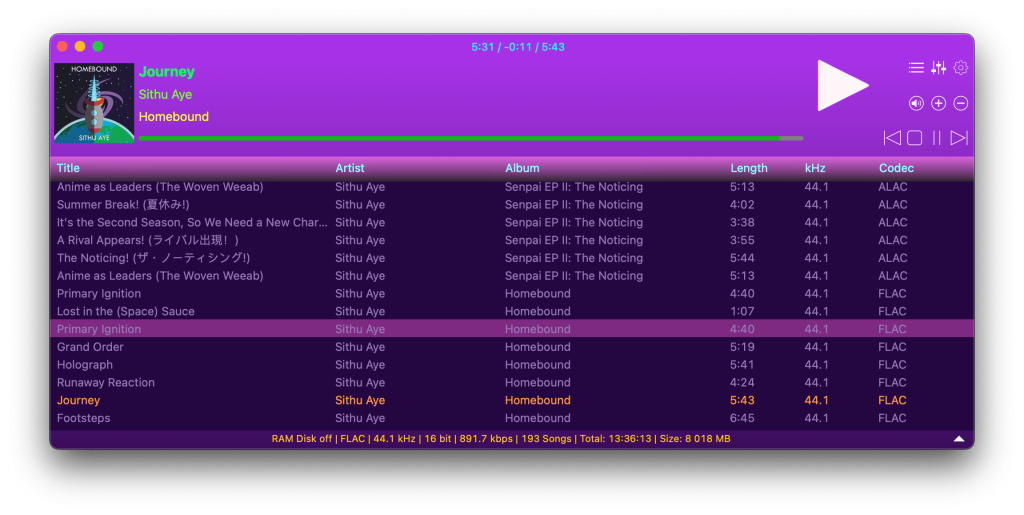Click the green playback progress bar
1024x515 pixels.
pos(460,138)
